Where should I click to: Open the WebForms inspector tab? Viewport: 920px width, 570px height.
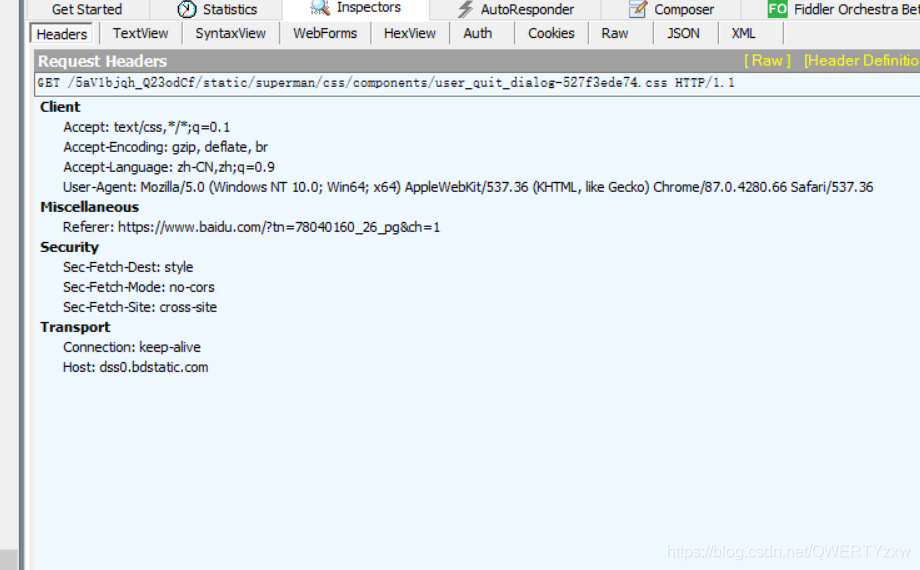tap(325, 33)
